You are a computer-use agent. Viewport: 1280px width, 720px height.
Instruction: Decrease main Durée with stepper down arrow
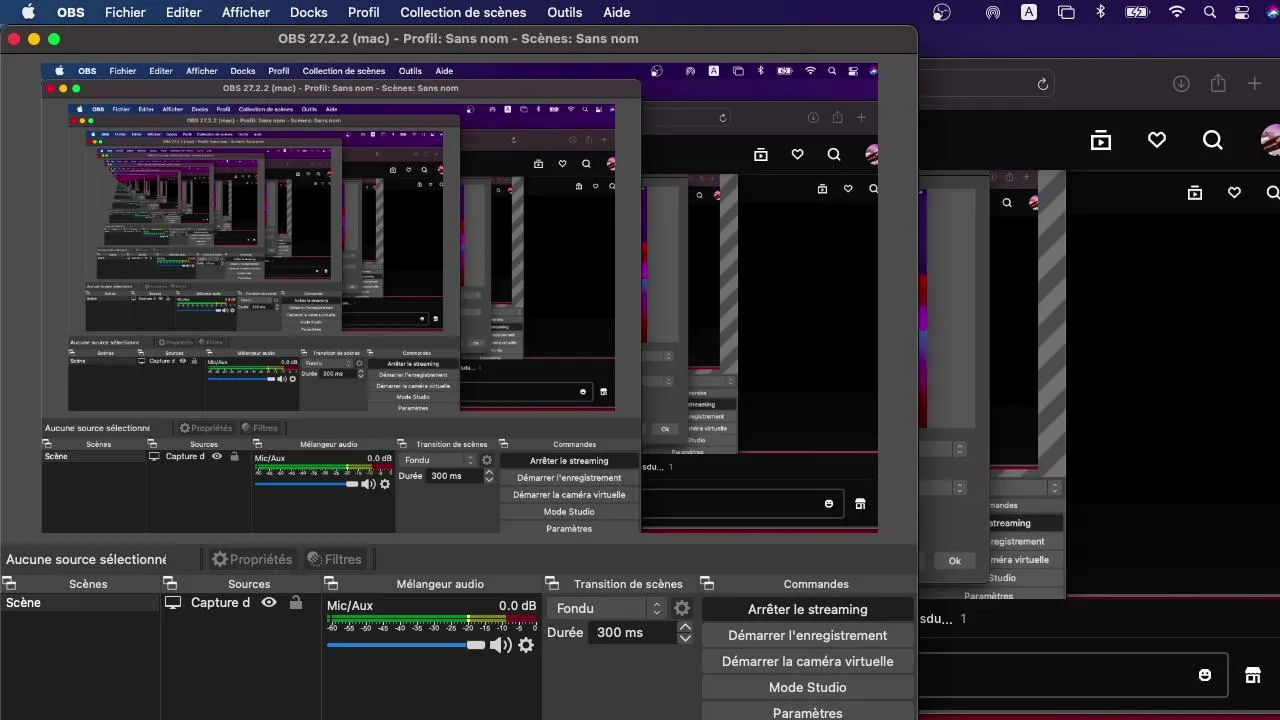(x=685, y=638)
